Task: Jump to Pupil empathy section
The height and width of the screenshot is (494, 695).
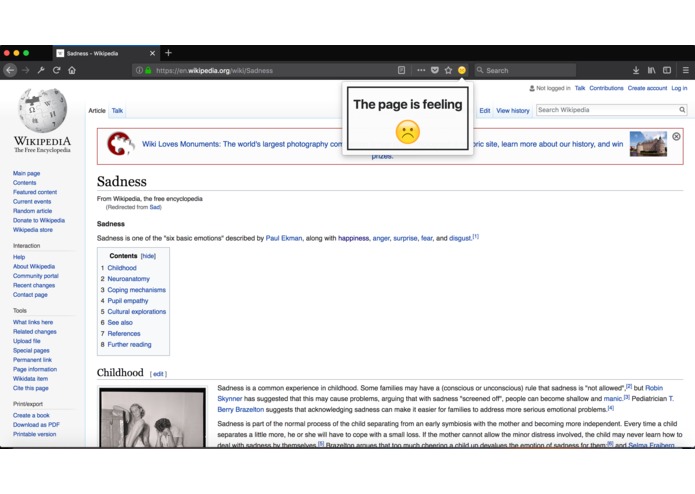Action: coord(128,301)
